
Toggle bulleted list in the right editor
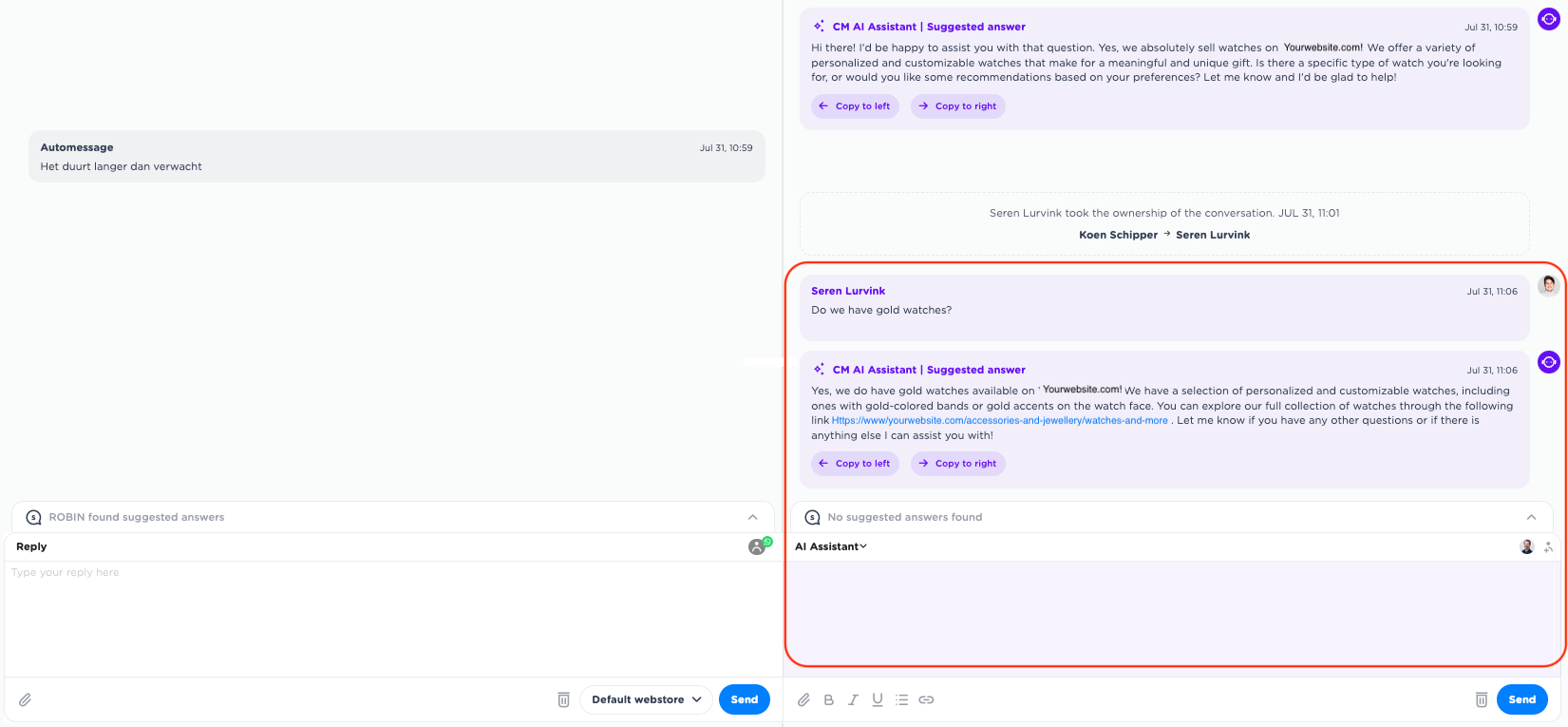click(901, 699)
